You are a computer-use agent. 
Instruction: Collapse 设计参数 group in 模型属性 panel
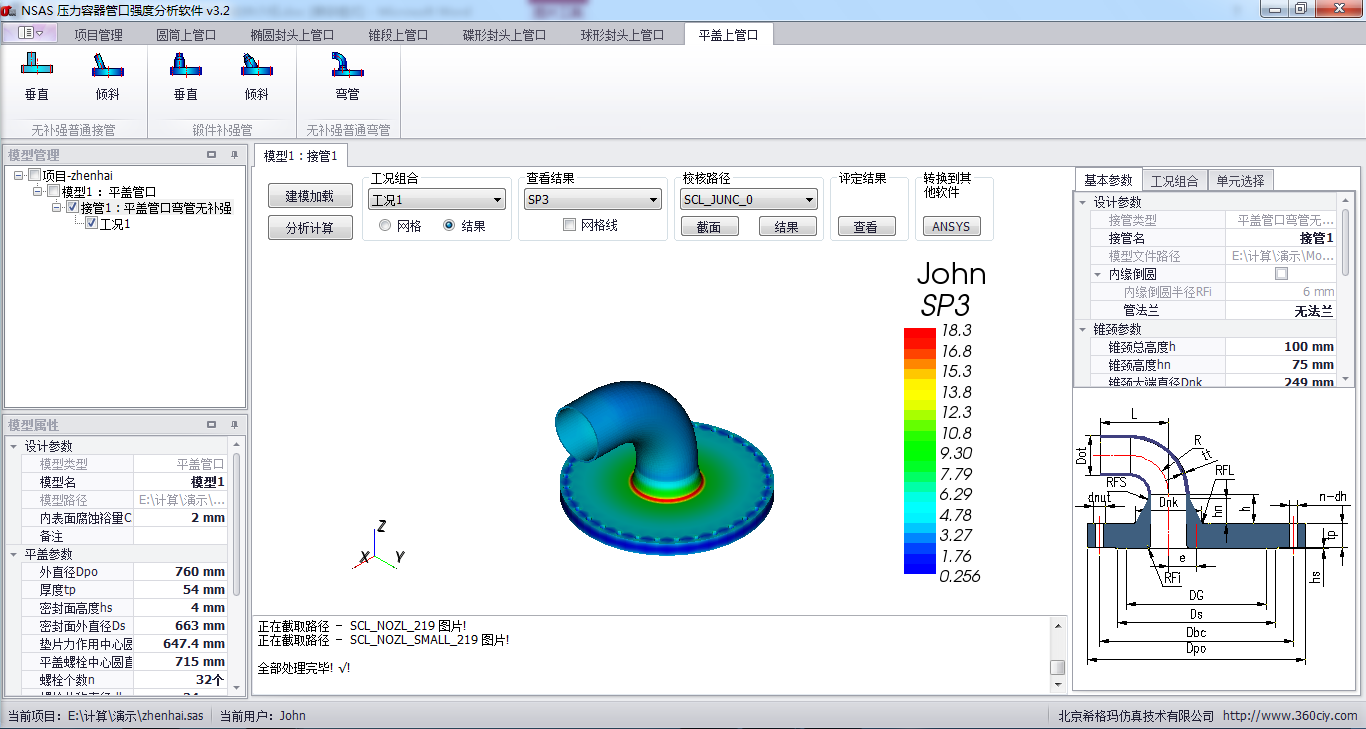[13, 446]
